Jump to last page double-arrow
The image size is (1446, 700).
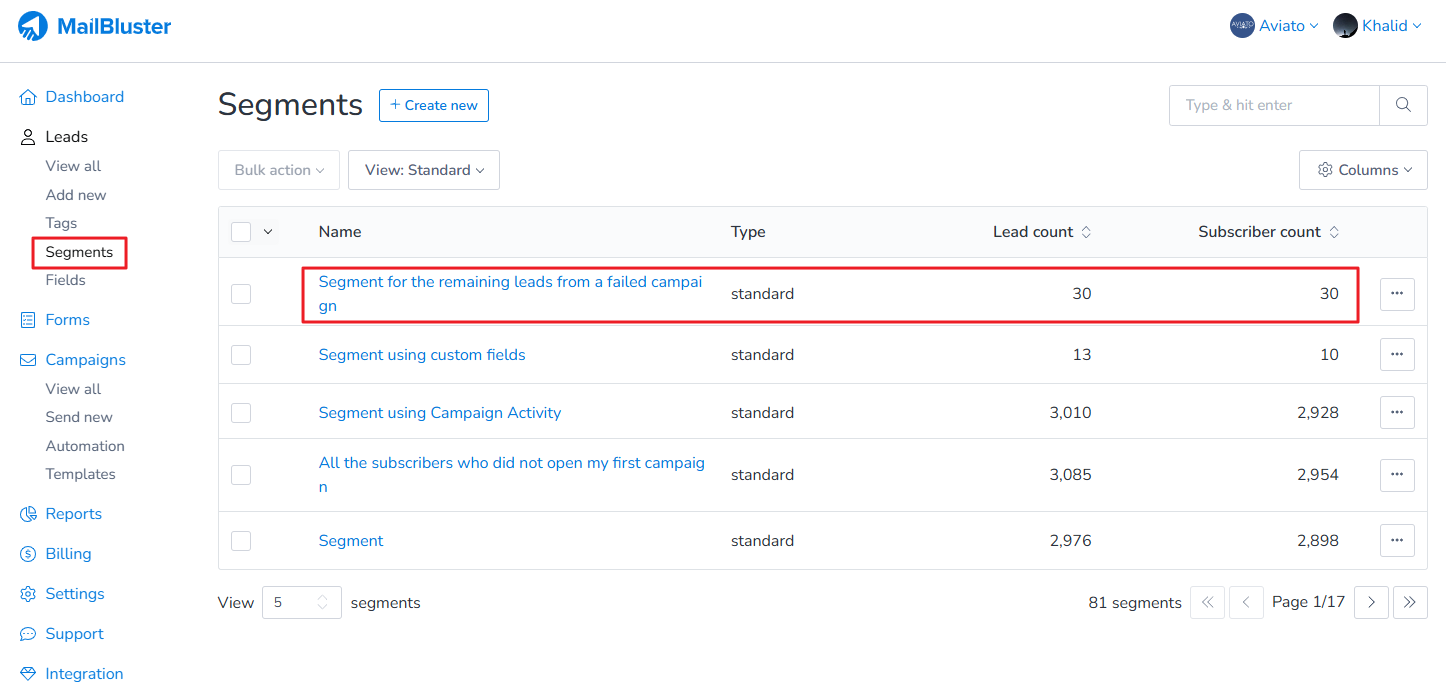1410,602
